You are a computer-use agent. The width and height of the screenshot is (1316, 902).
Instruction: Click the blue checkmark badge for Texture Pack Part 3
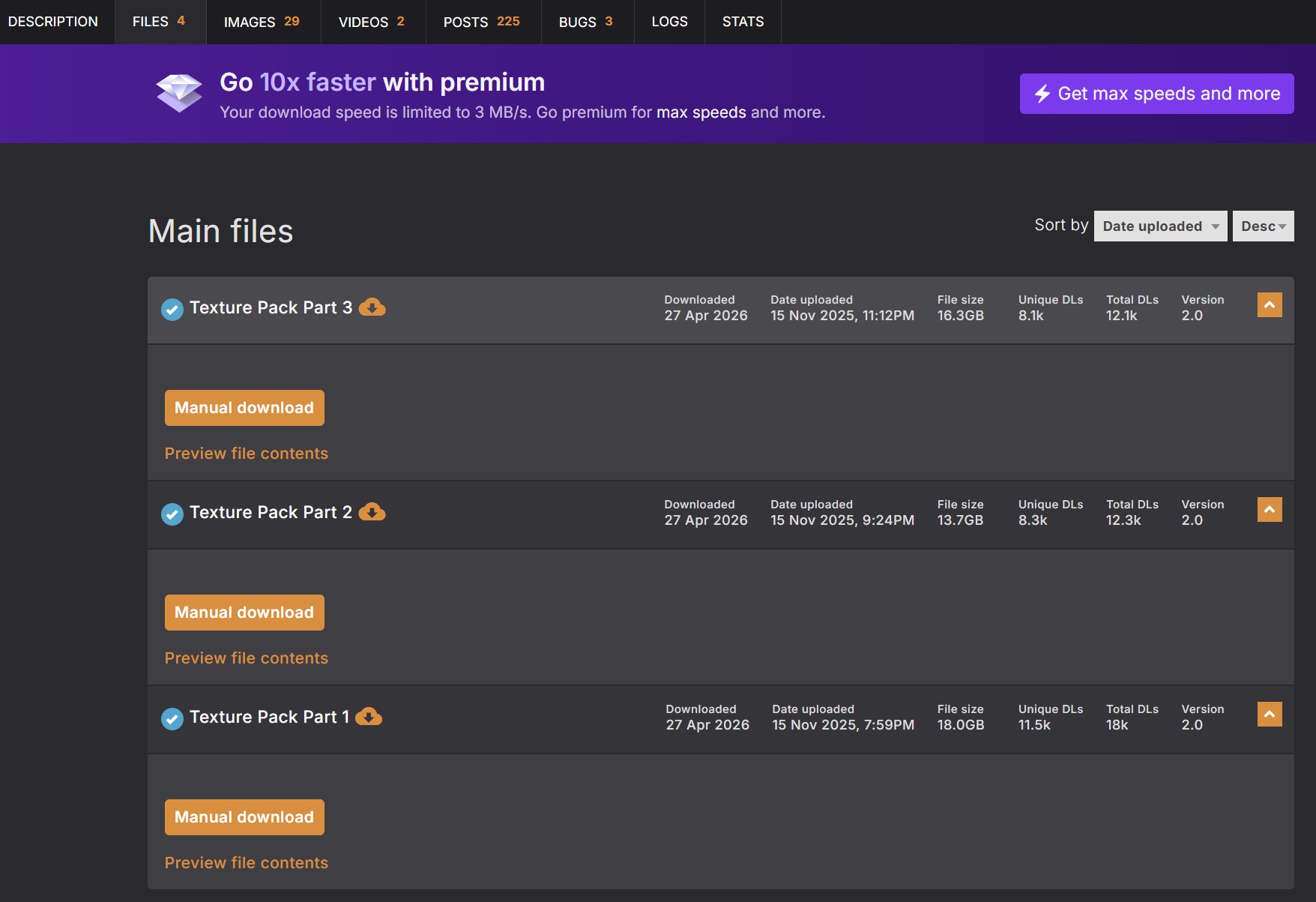[x=172, y=309]
